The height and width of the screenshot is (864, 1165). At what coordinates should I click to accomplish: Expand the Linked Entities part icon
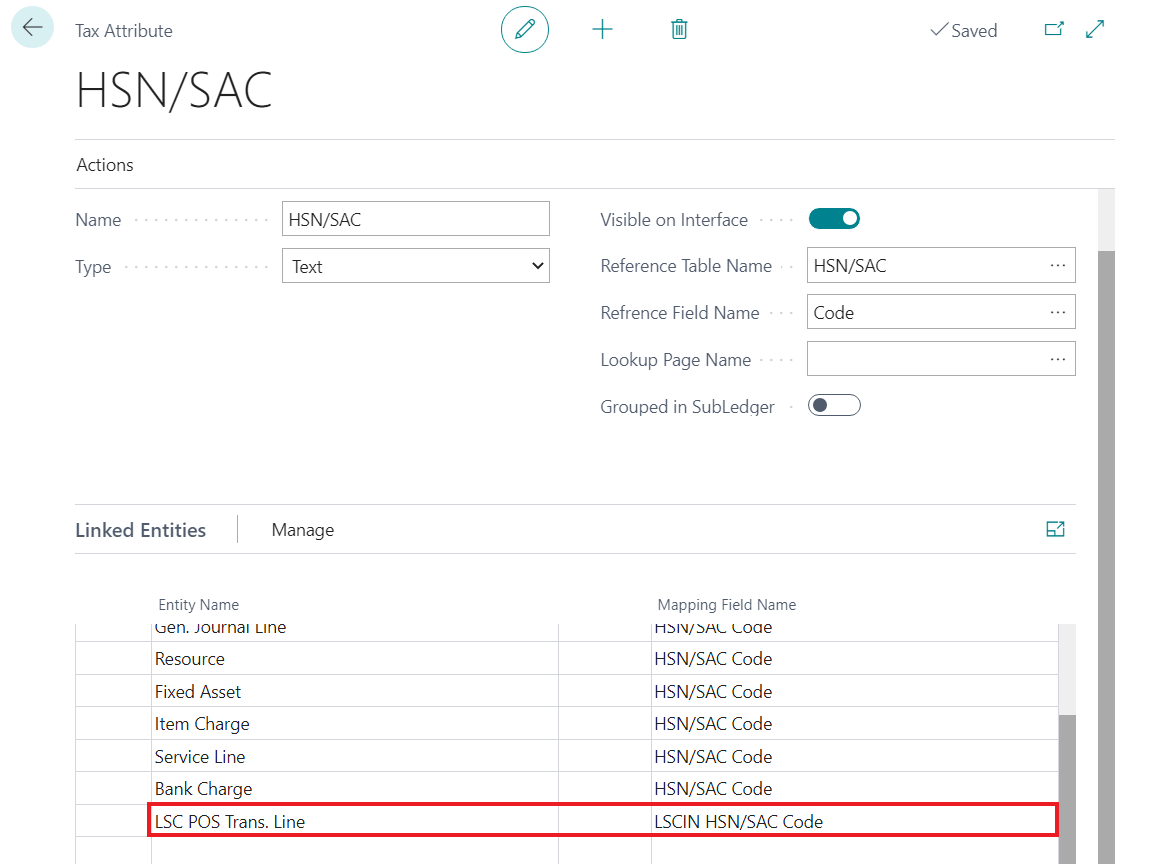pos(1055,530)
